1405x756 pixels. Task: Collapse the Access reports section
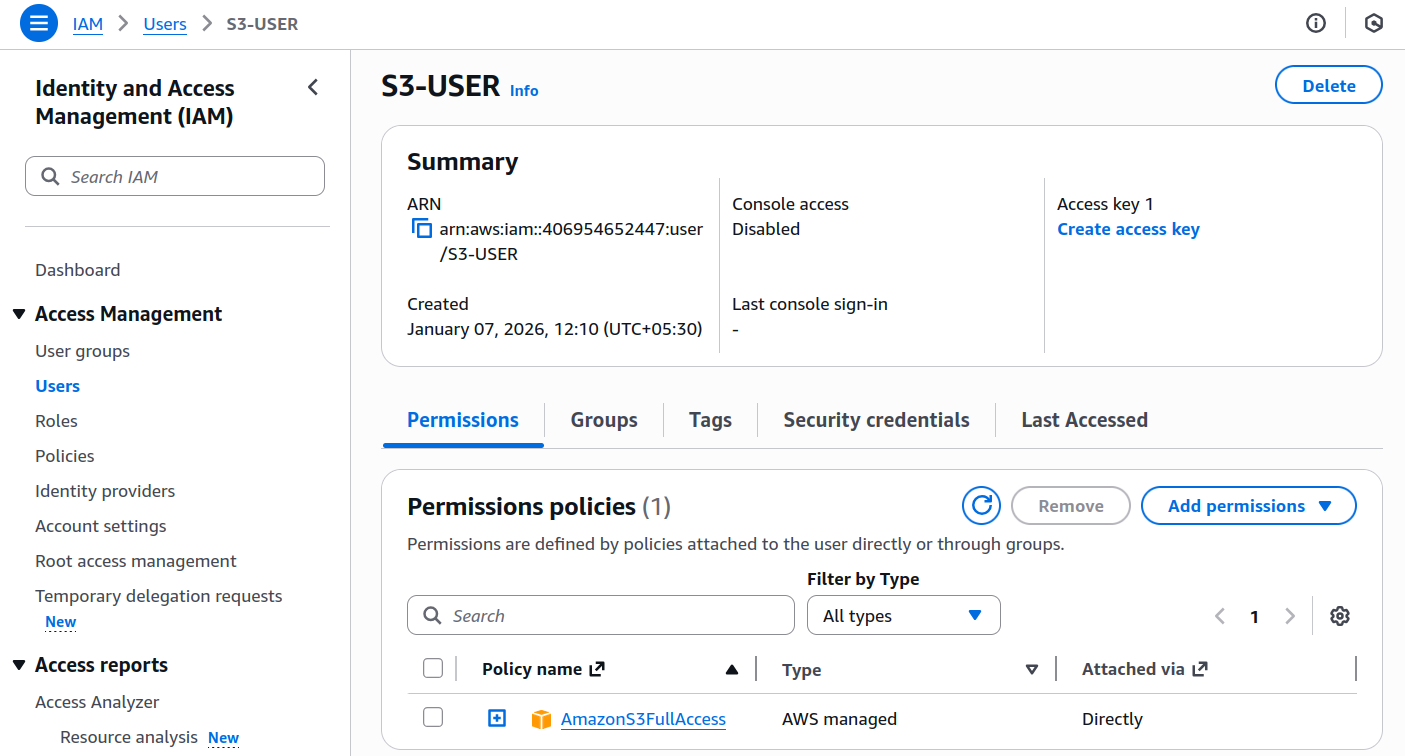tap(18, 665)
